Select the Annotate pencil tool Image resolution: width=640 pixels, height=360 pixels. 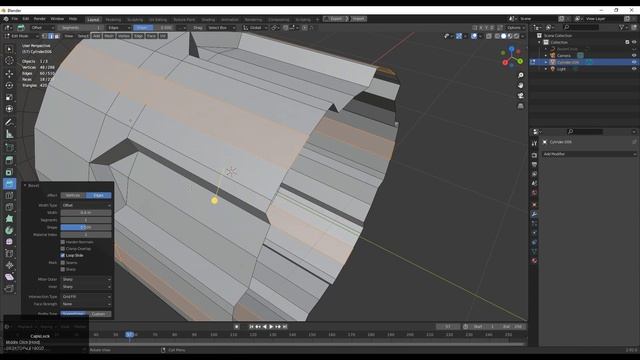point(9,122)
